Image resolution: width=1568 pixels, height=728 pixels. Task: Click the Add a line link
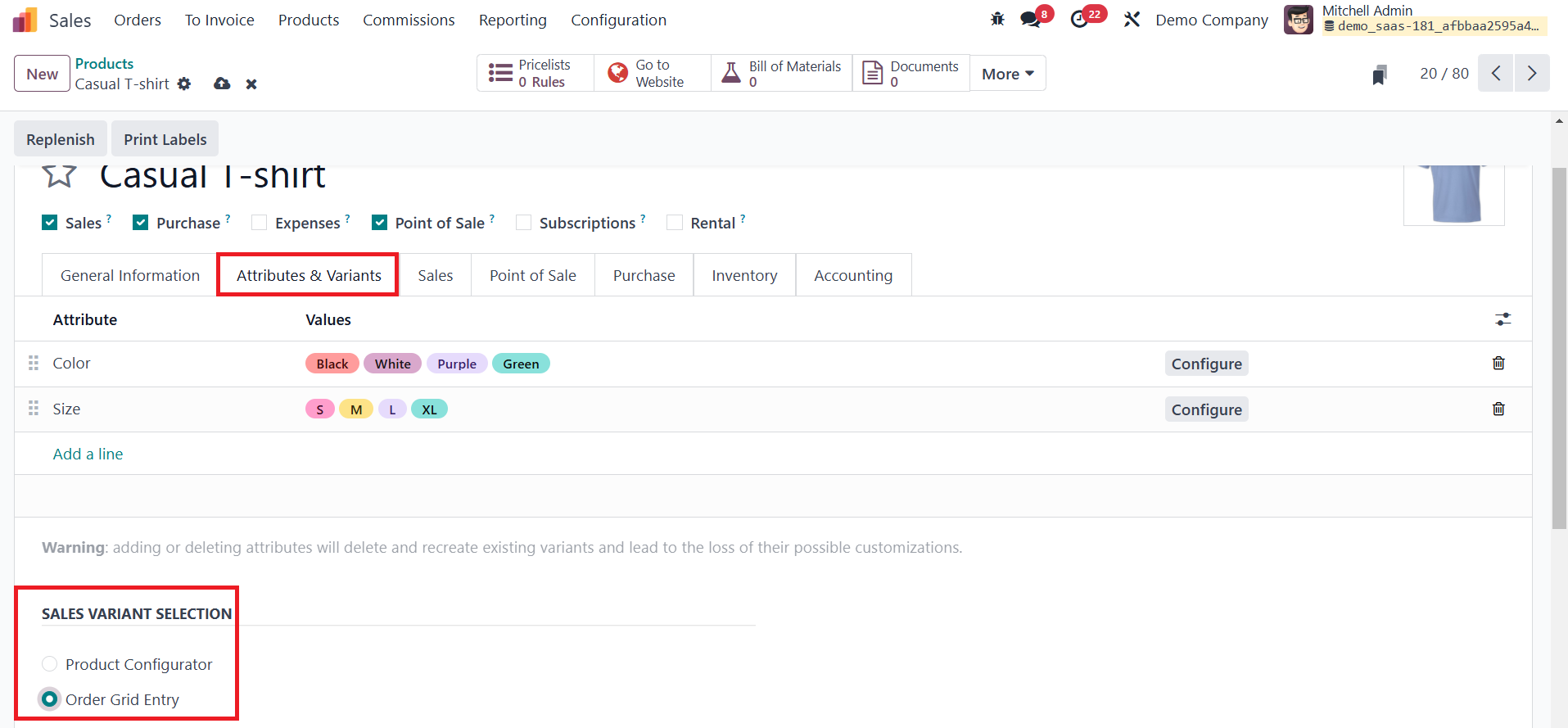coord(88,454)
